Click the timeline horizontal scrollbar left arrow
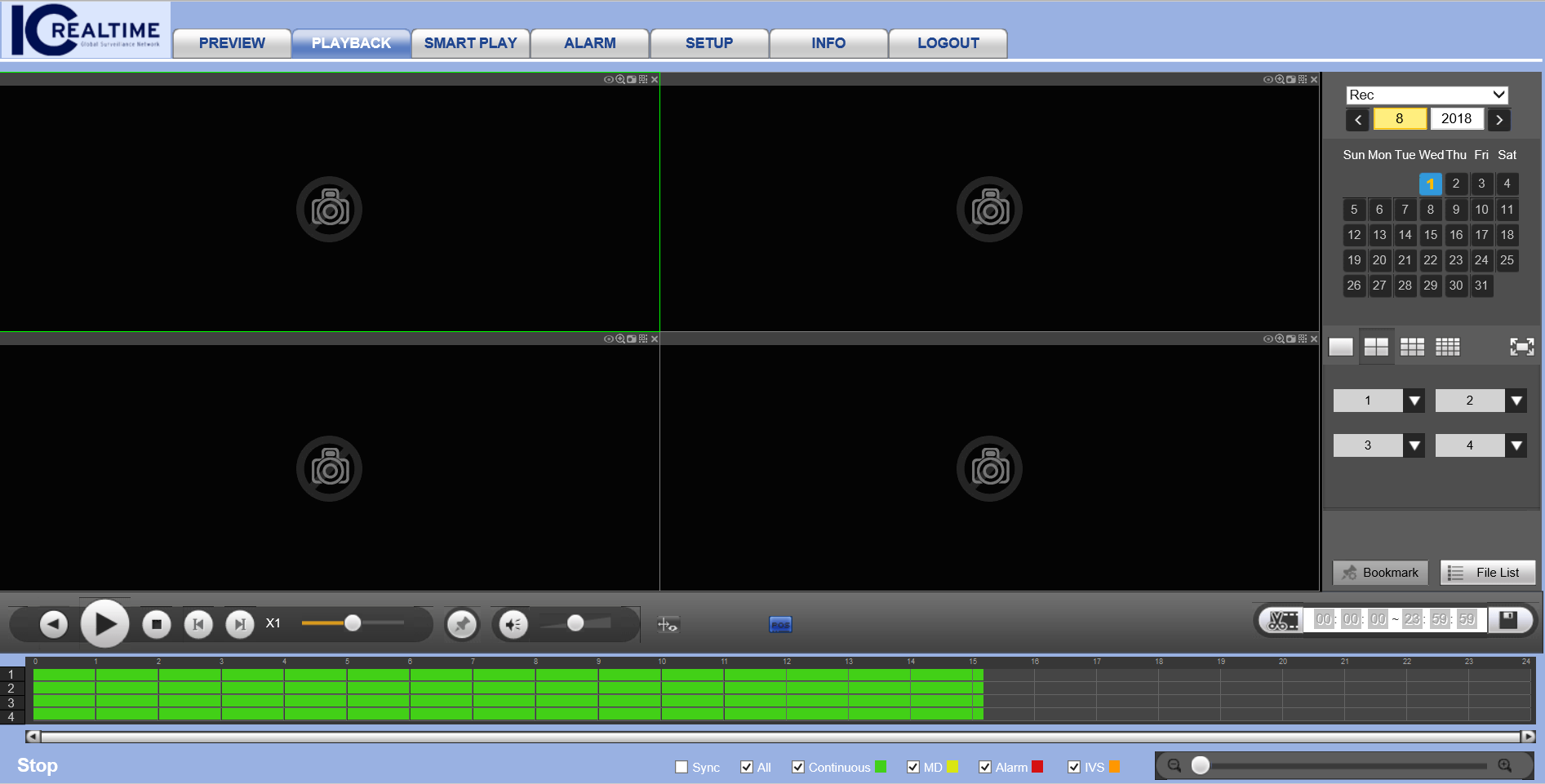 point(33,737)
